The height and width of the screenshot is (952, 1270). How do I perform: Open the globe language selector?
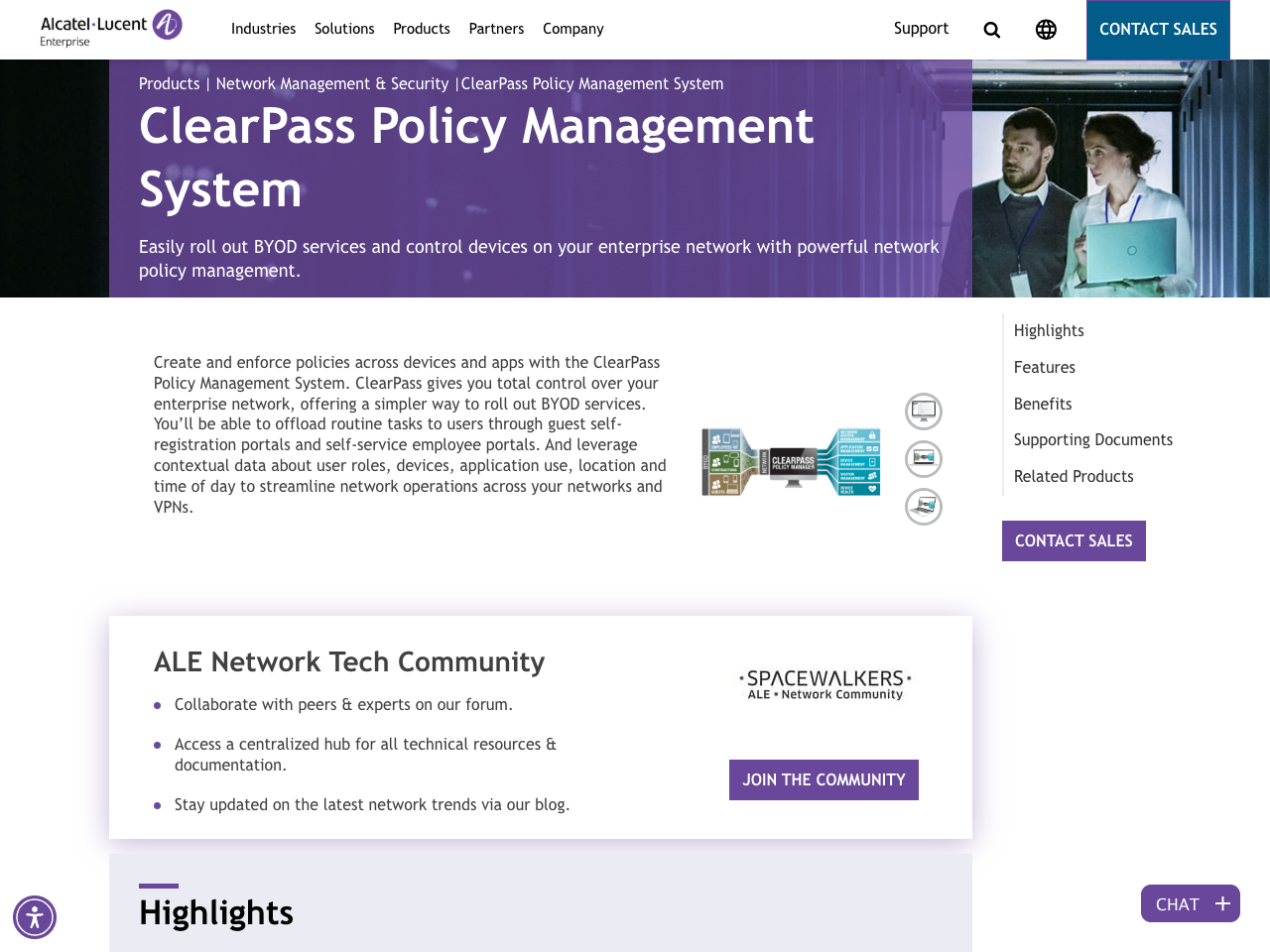pos(1046,30)
